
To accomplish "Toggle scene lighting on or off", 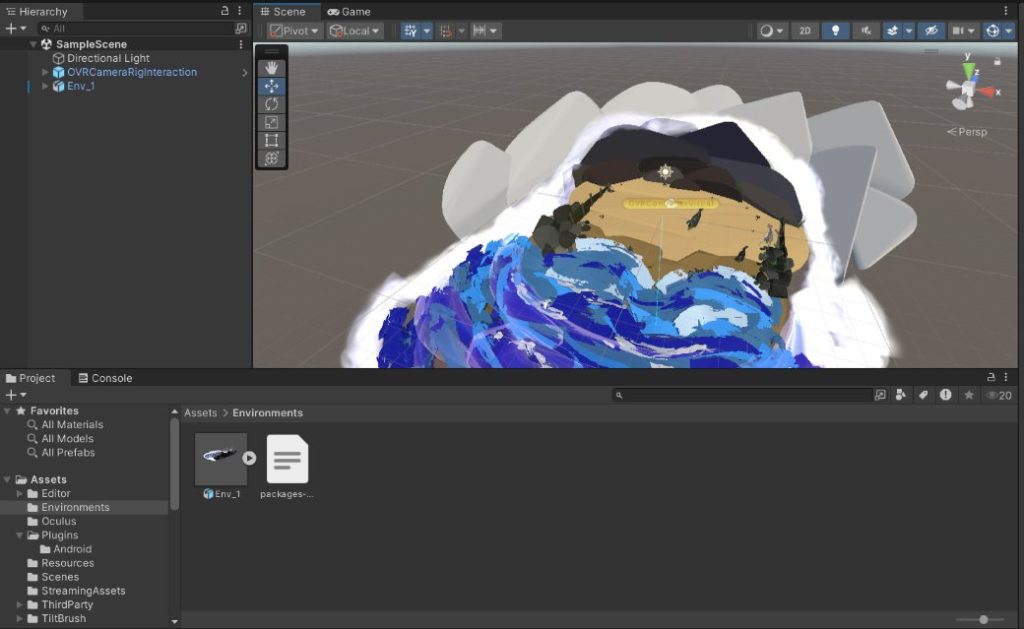I will [835, 31].
